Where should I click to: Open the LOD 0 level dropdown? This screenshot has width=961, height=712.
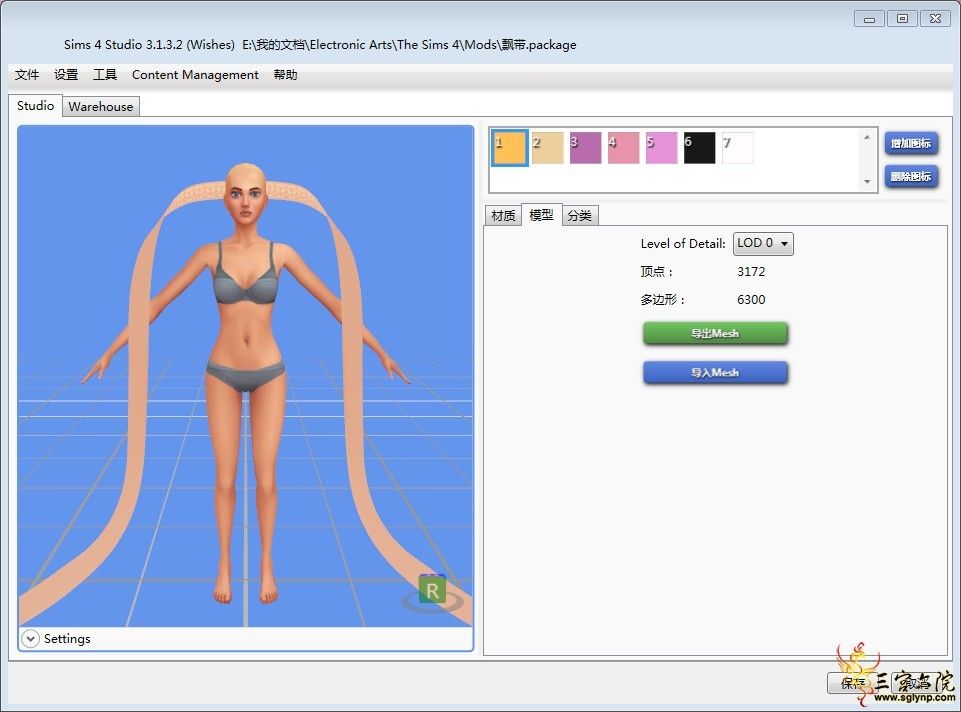coord(762,243)
